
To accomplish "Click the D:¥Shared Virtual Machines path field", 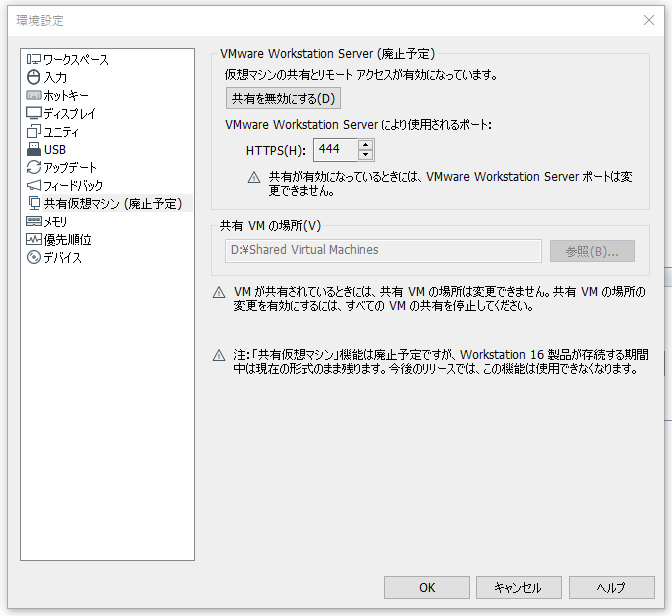I will coord(383,250).
